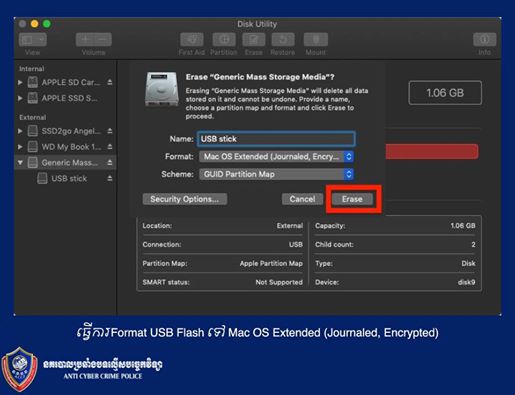Open the Scheme dropdown (GUID Partition Map)

click(276, 174)
